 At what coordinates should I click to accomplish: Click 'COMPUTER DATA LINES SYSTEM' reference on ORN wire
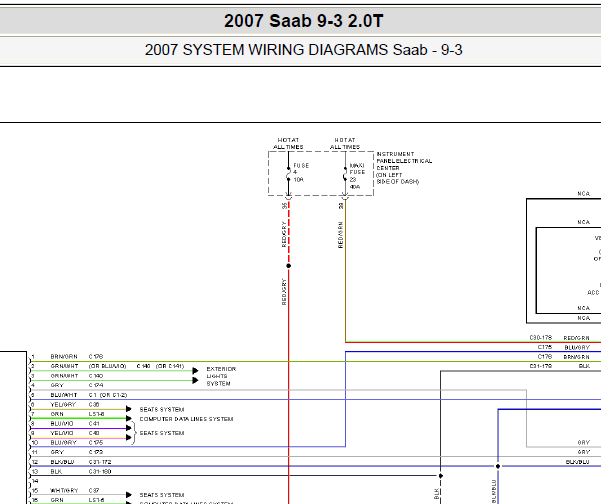click(186, 419)
